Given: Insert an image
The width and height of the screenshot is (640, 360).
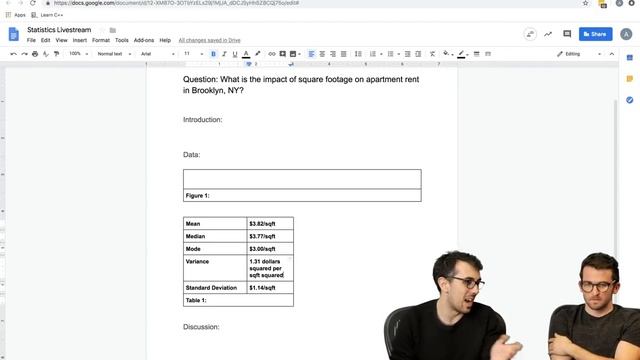Looking at the screenshot, I should tap(293, 54).
